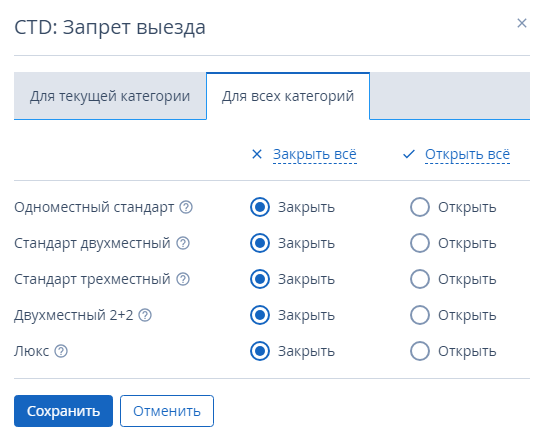Close the Запрет выезда dialog
The width and height of the screenshot is (545, 439).
[522, 23]
